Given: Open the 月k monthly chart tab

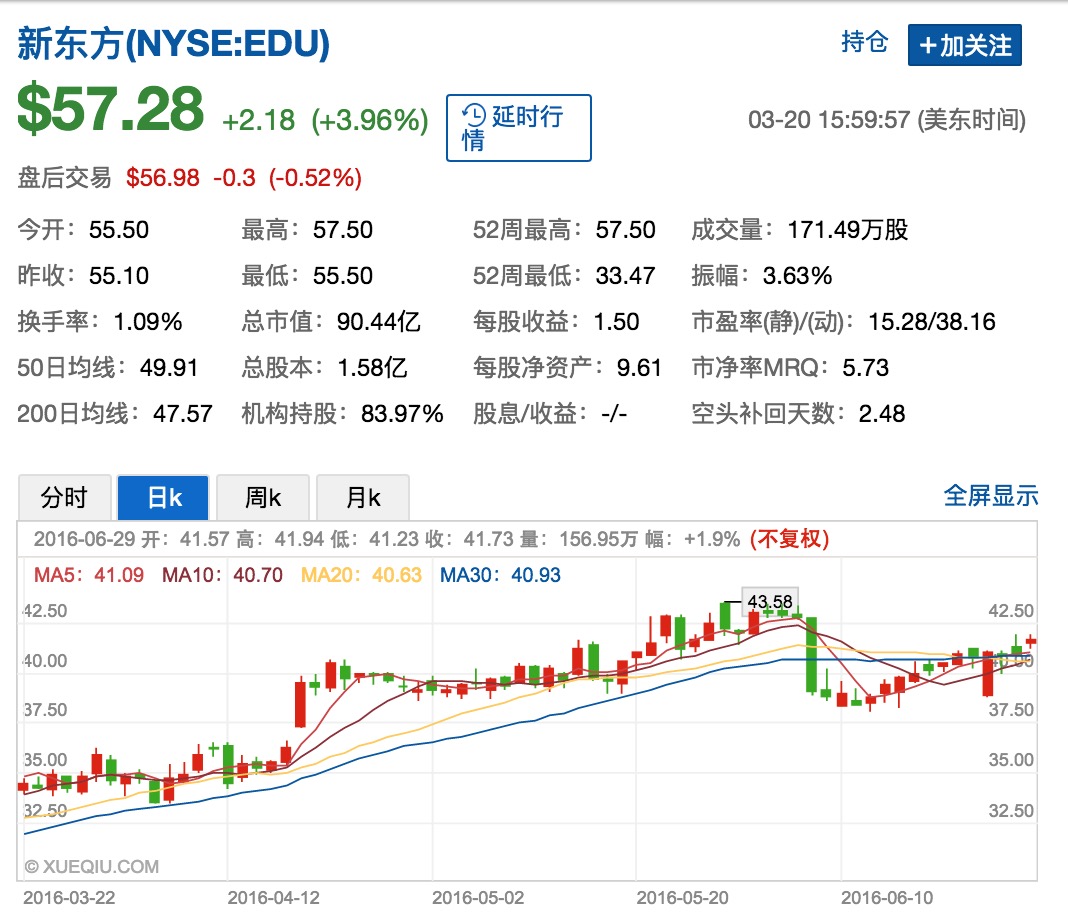Looking at the screenshot, I should (x=362, y=497).
